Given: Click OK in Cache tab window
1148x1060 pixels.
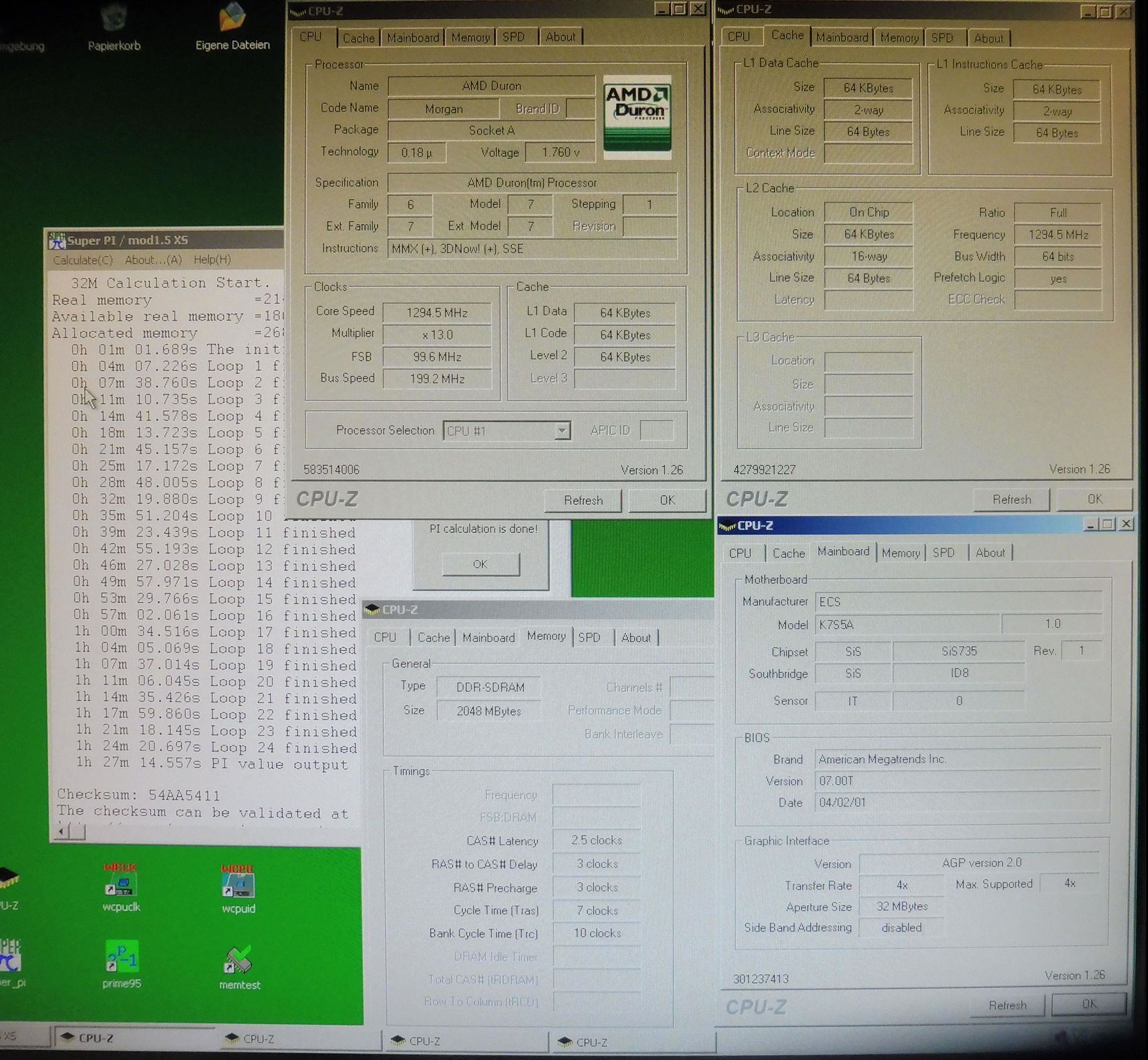Looking at the screenshot, I should point(1095,499).
